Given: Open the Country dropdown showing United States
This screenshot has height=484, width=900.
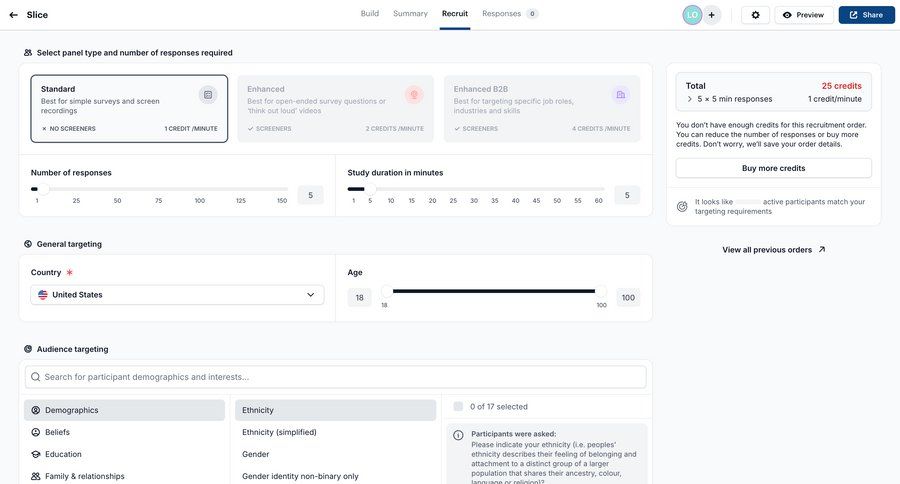Looking at the screenshot, I should (177, 295).
